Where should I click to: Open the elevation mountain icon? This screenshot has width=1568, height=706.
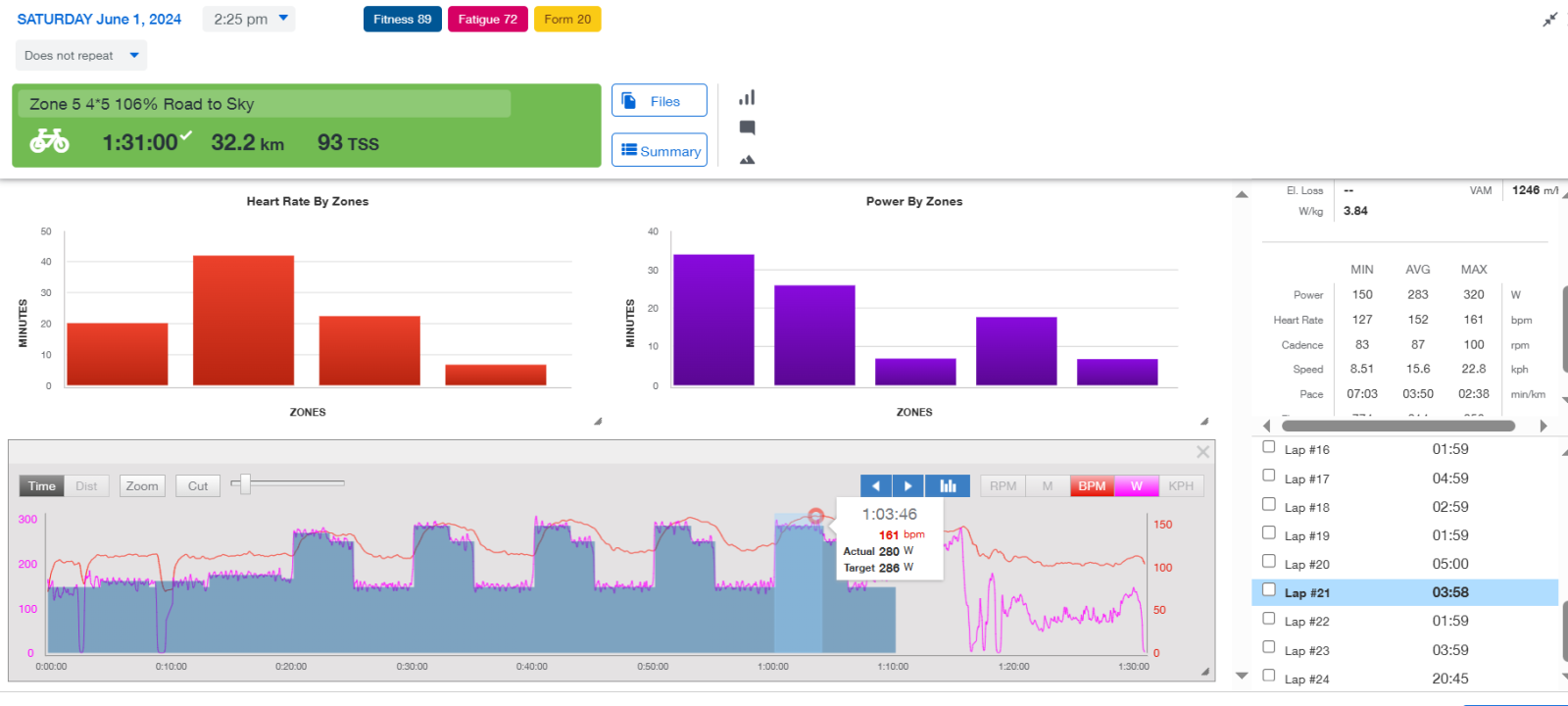point(747,159)
